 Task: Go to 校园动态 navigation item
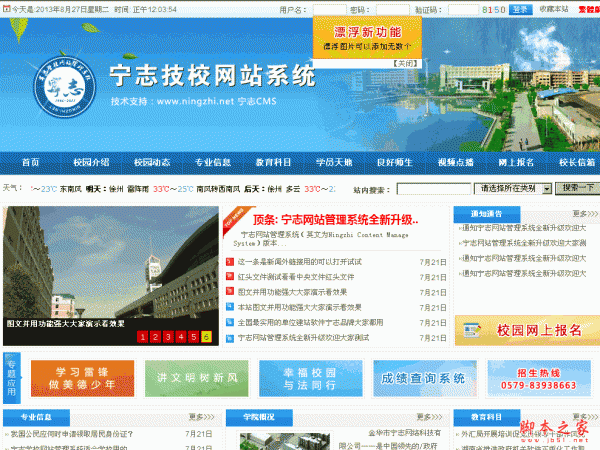152,162
